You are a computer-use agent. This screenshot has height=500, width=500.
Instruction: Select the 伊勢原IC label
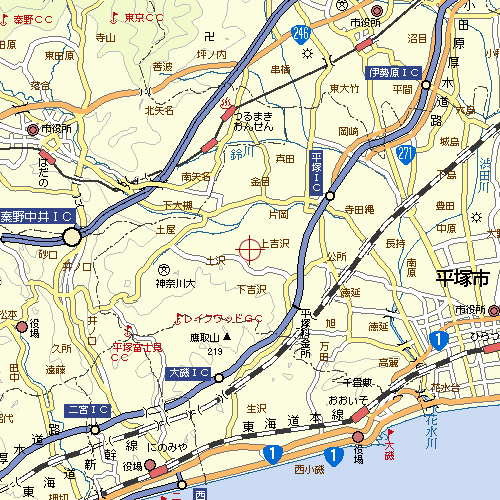(394, 73)
